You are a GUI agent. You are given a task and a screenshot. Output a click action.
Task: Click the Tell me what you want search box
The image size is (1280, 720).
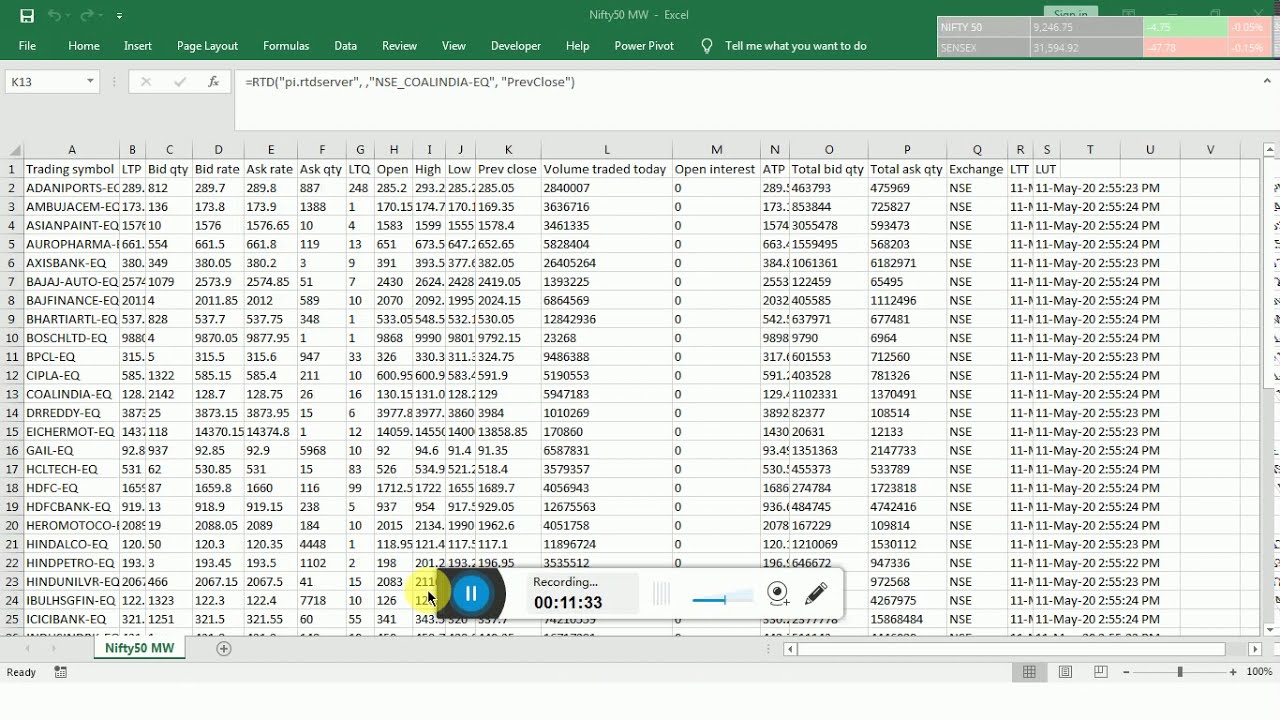[796, 46]
